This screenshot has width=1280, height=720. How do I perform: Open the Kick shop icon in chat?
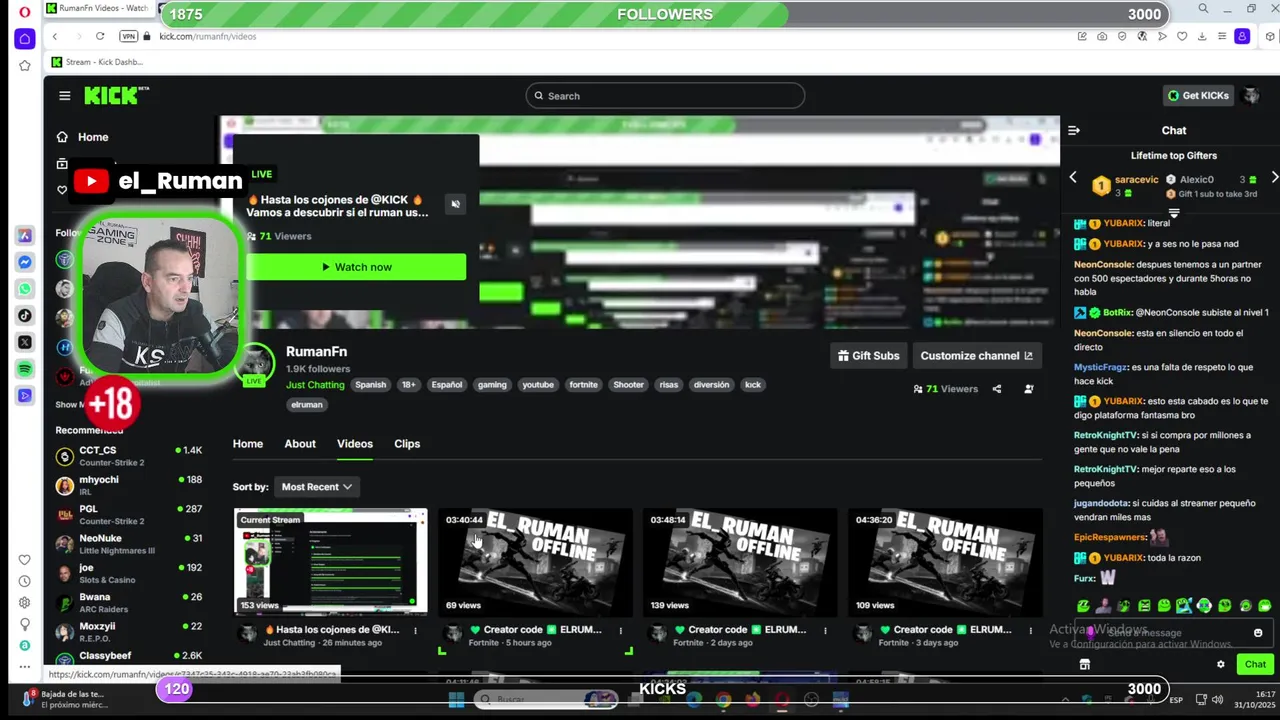coord(1084,664)
